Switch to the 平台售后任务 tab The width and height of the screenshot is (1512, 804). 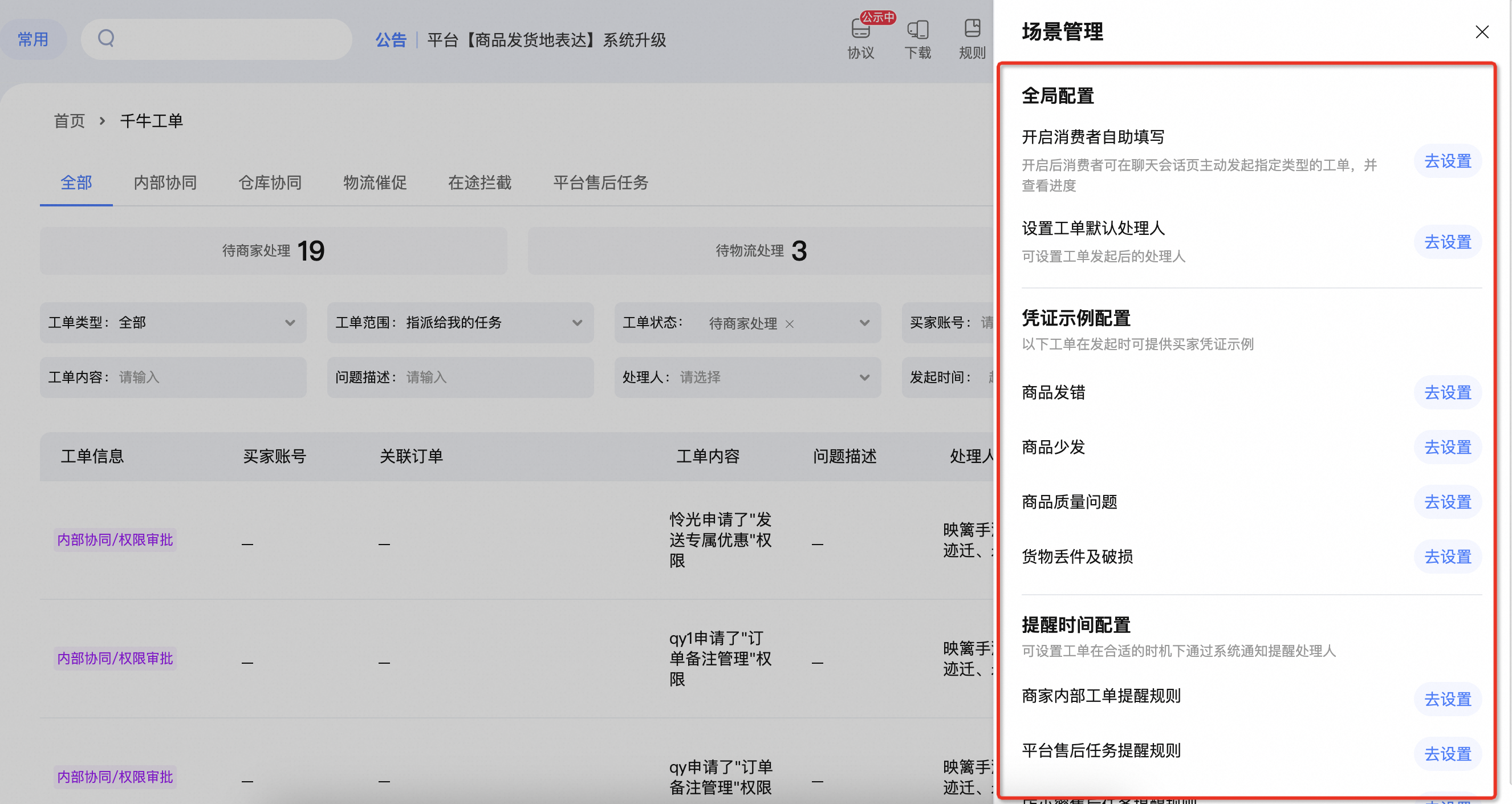(600, 182)
